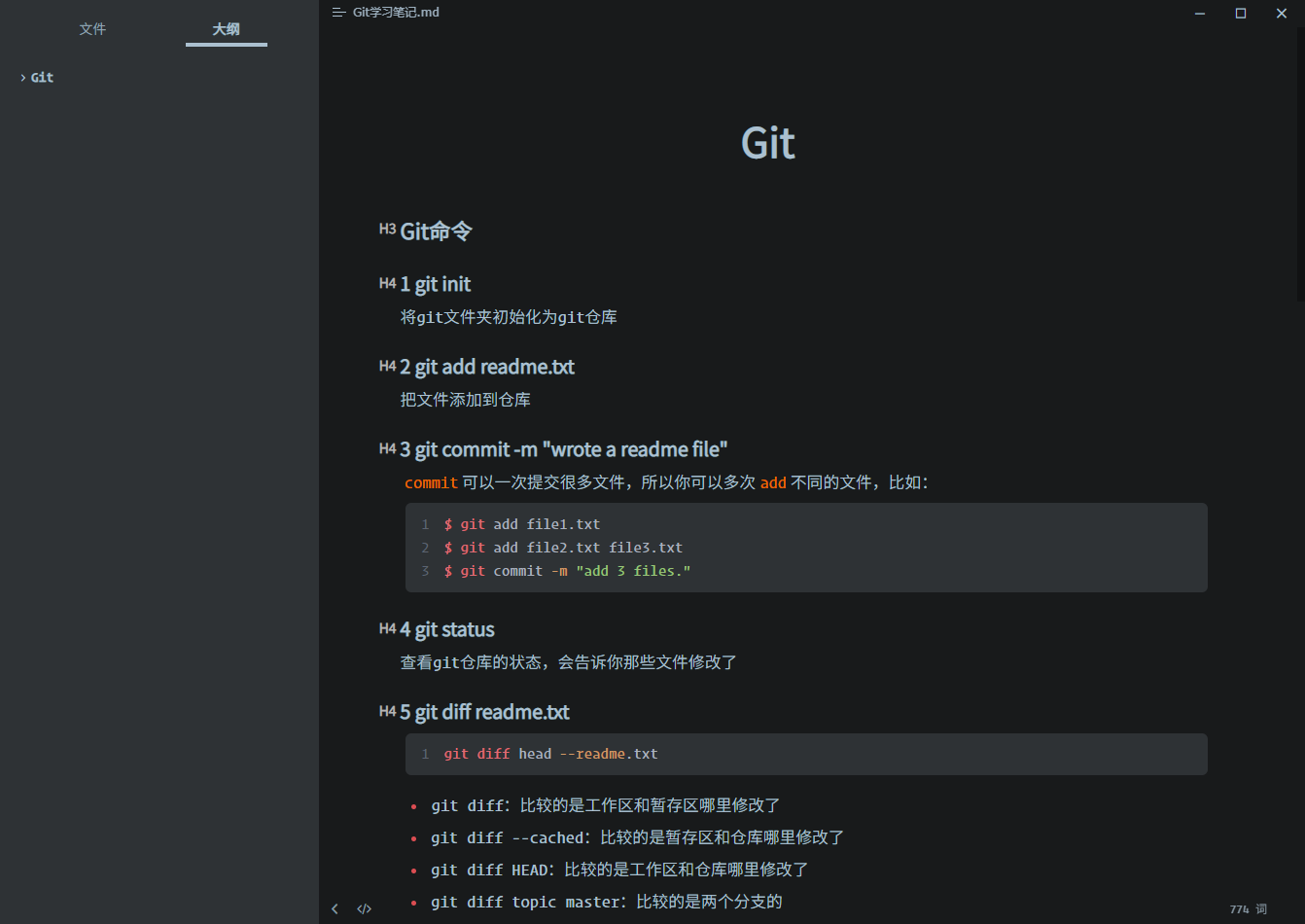
Task: Click bullet git diff: 工作区和暂存区
Action: pyautogui.click(x=606, y=805)
